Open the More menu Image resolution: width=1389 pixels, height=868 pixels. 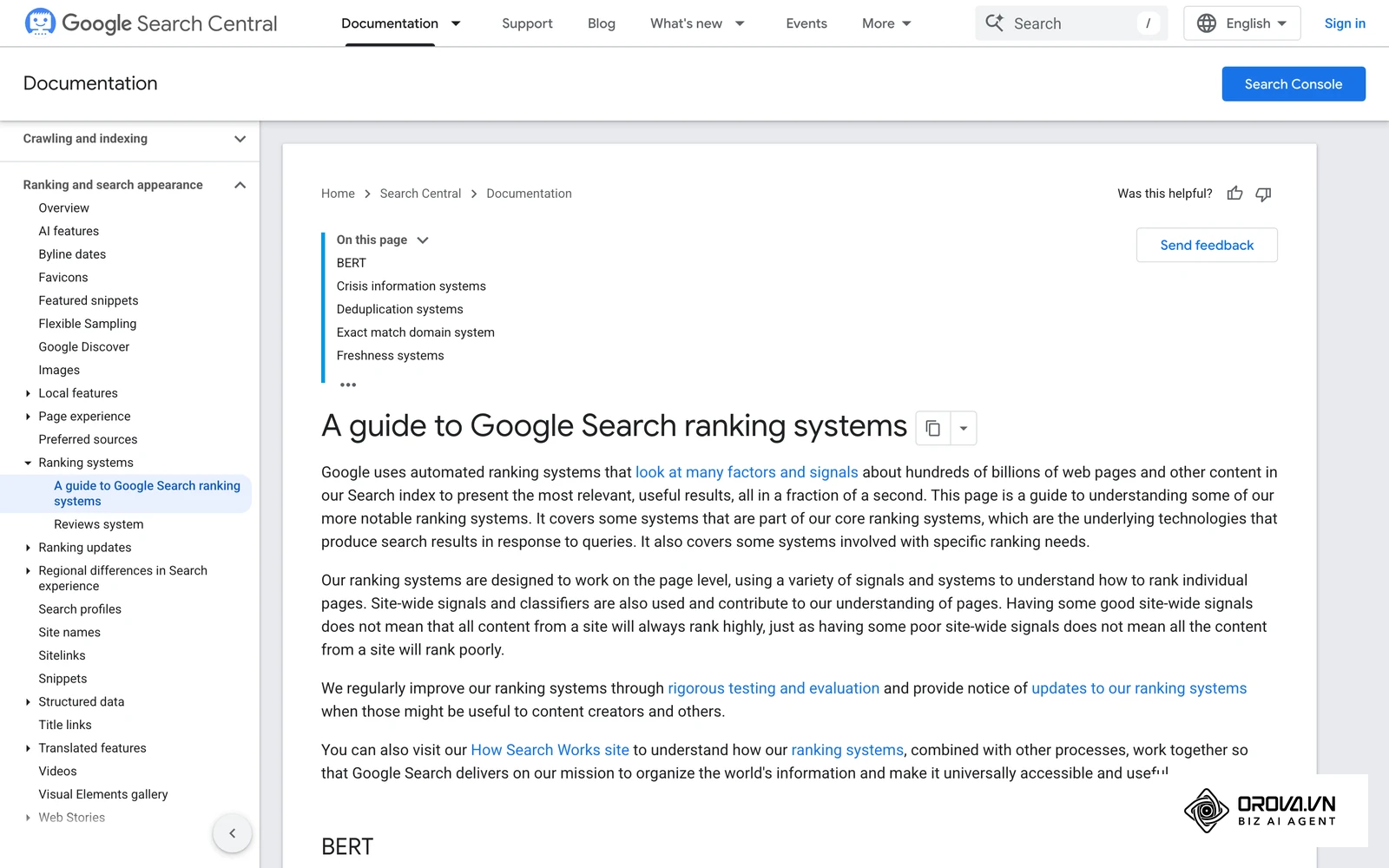tap(886, 23)
